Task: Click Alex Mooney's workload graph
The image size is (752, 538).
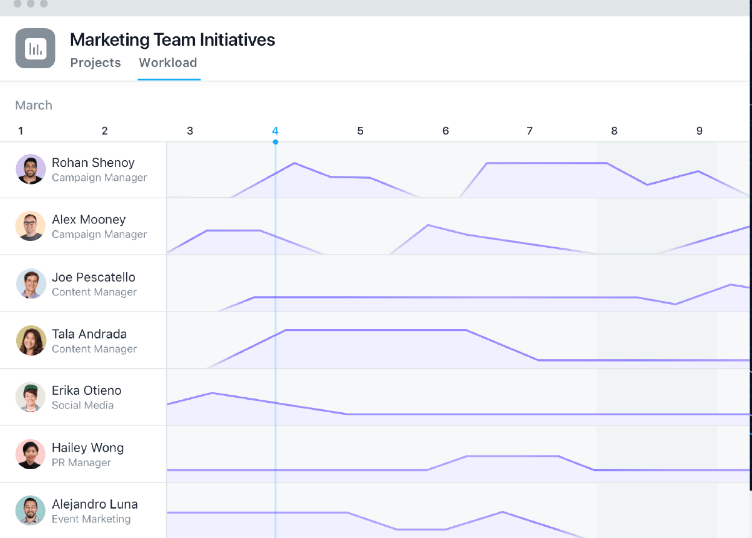Action: click(x=458, y=226)
